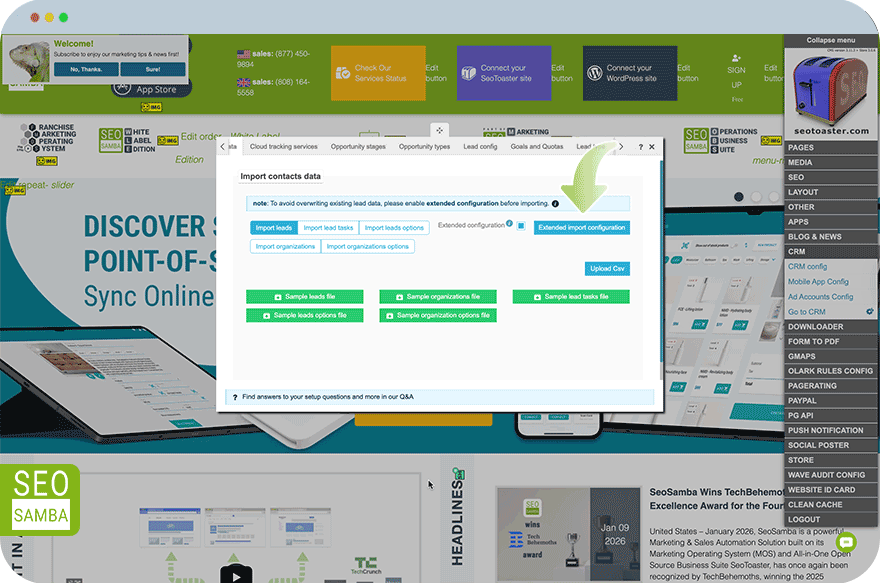Download the Sample organization options file
880x583 pixels.
tap(438, 315)
